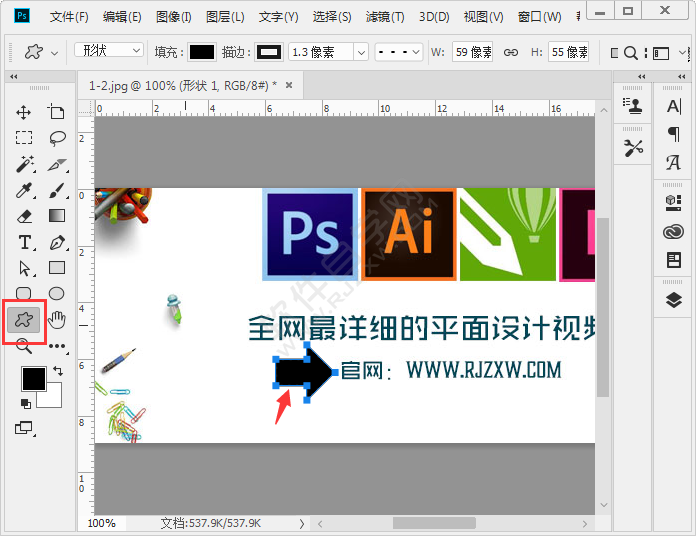Change the screen mode icon
The height and width of the screenshot is (536, 696).
(24, 428)
